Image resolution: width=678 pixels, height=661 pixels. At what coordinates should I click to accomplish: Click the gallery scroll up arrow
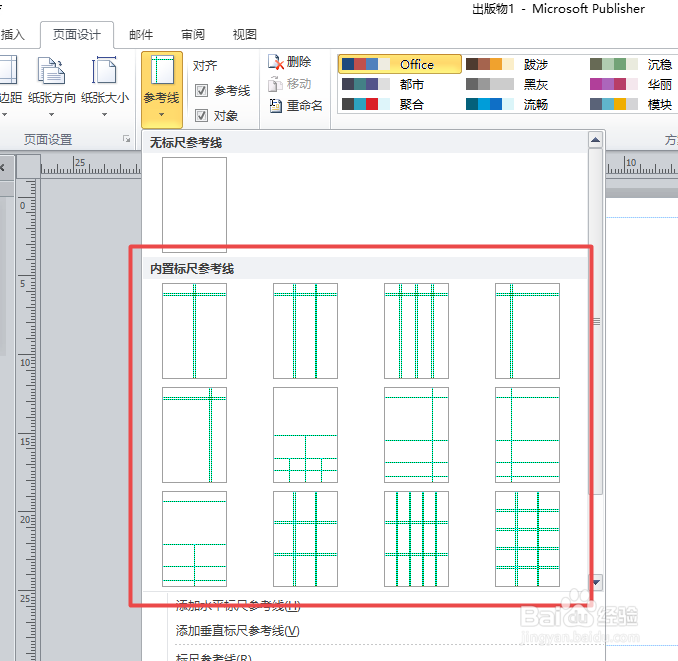tap(595, 140)
